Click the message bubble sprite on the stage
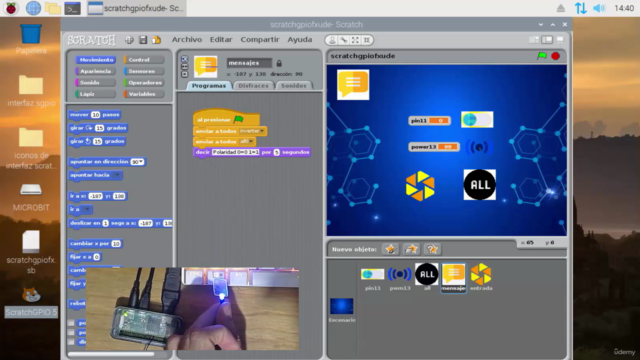This screenshot has height=360, width=640. point(353,84)
